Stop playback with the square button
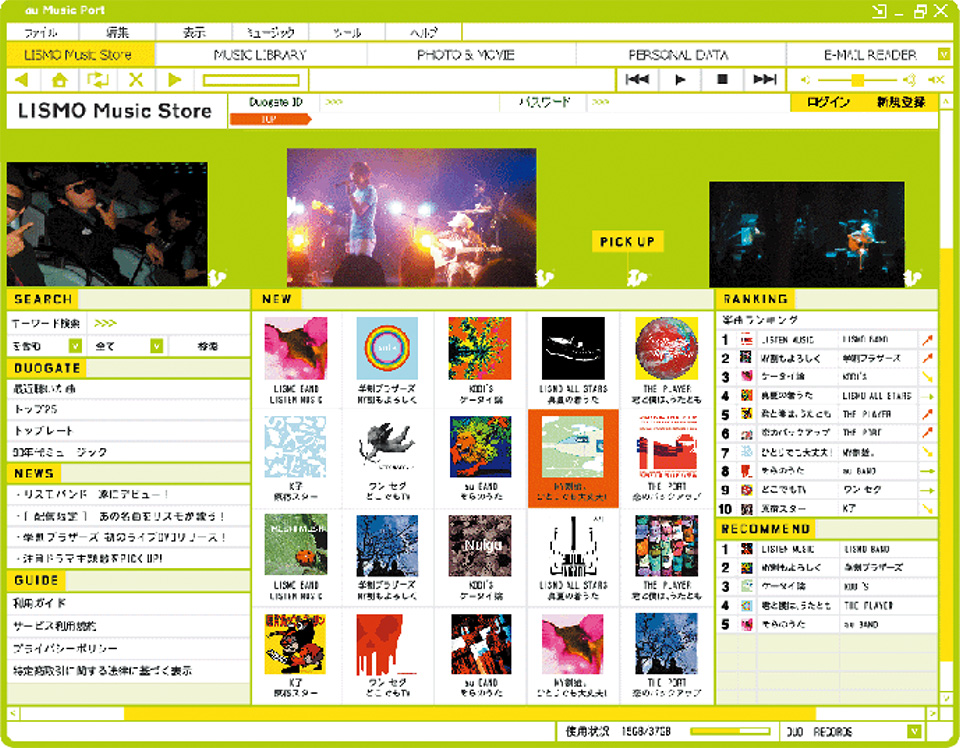 pos(722,80)
